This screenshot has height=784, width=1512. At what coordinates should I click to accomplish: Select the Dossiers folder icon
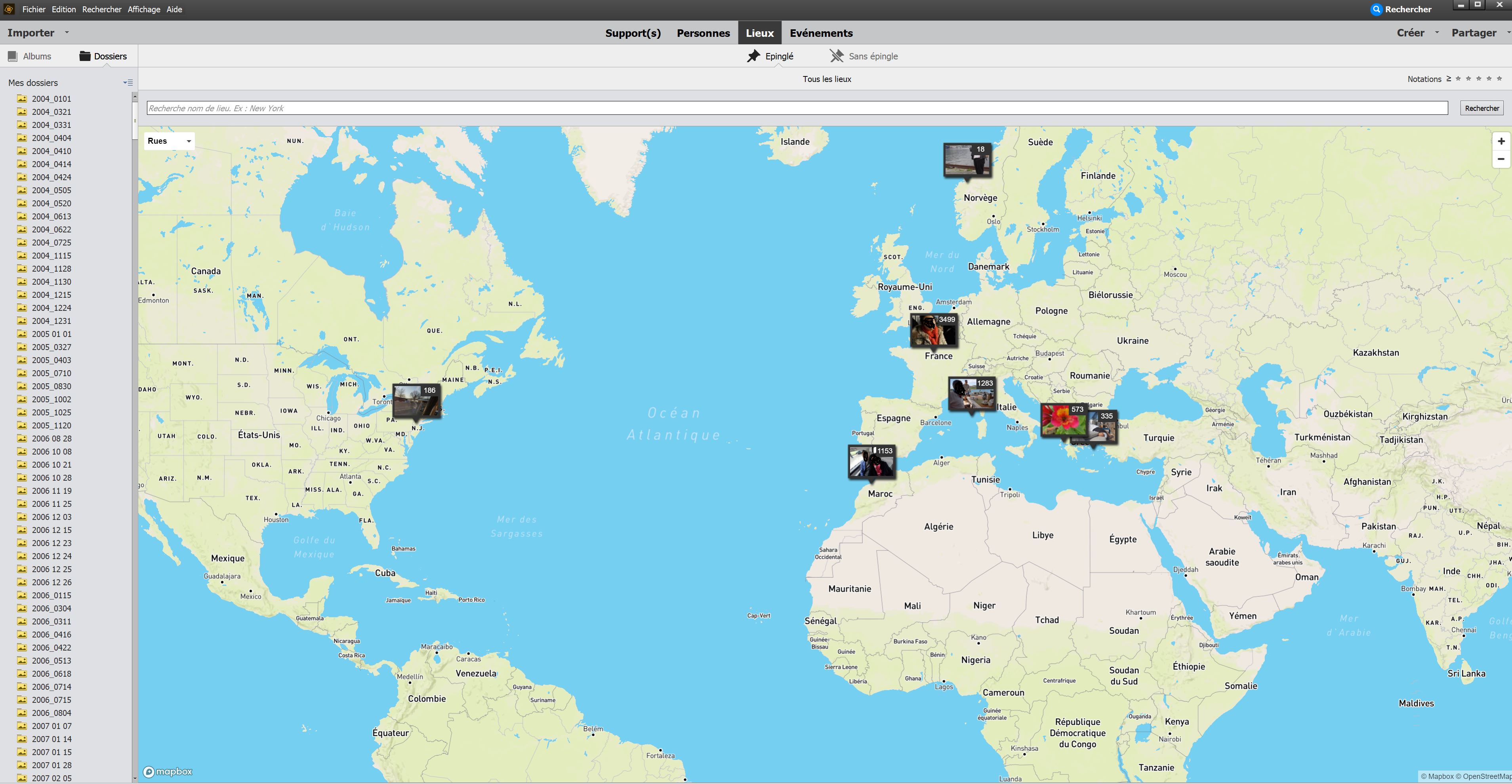(x=85, y=56)
